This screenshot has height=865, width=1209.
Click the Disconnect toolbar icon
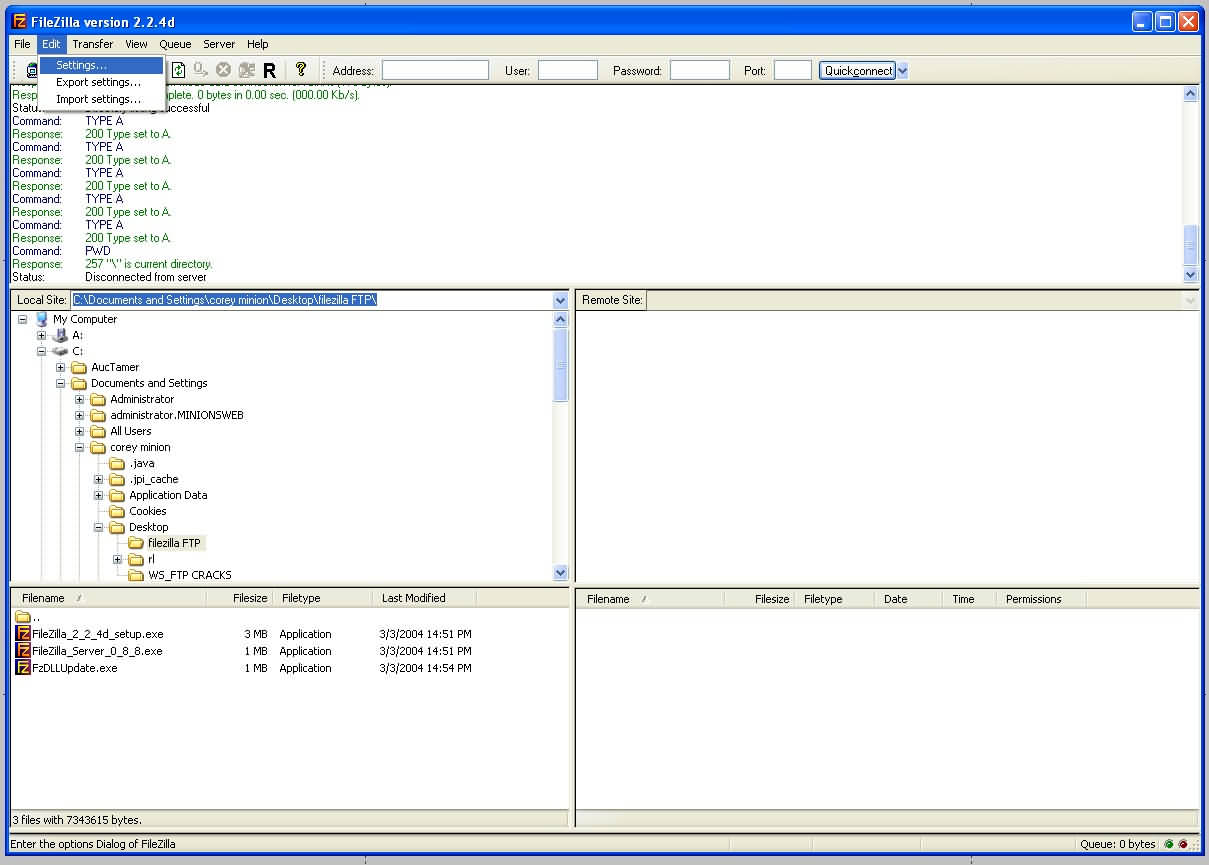pos(247,70)
